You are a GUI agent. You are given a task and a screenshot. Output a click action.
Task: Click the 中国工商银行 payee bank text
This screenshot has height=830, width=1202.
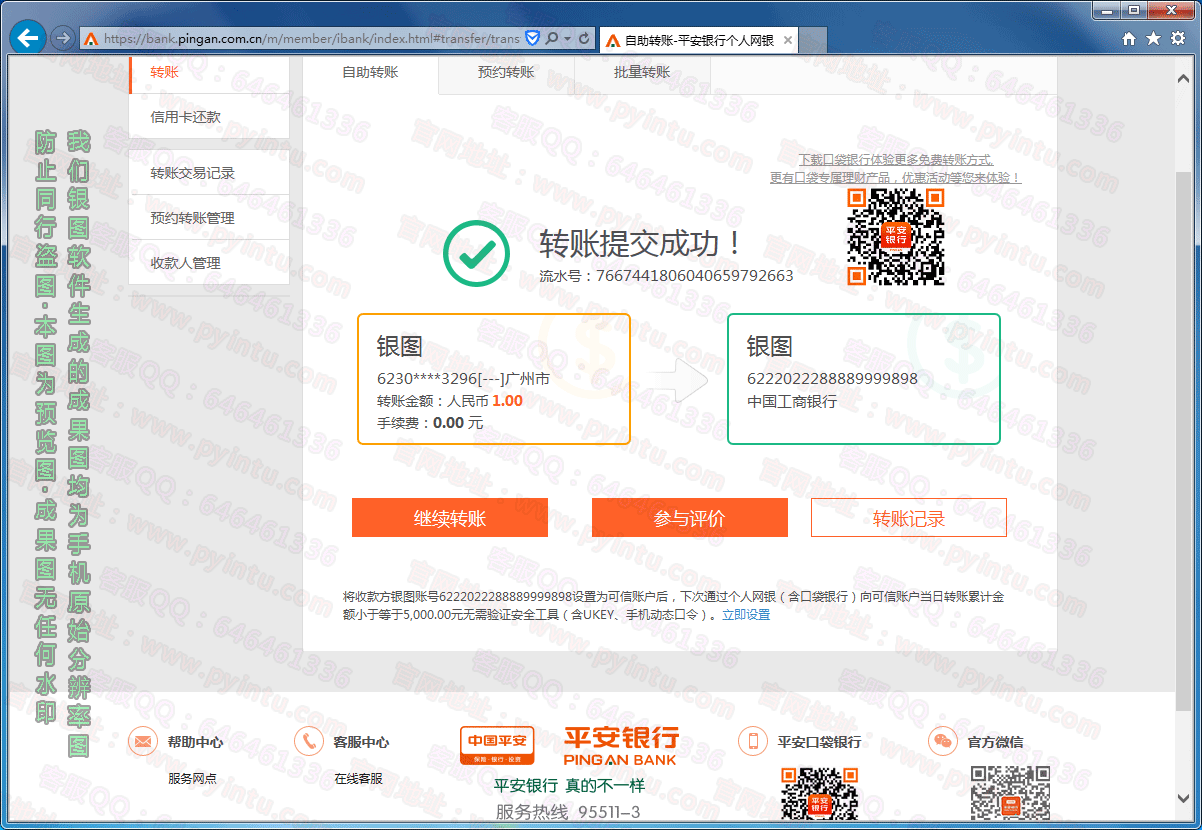coord(792,401)
